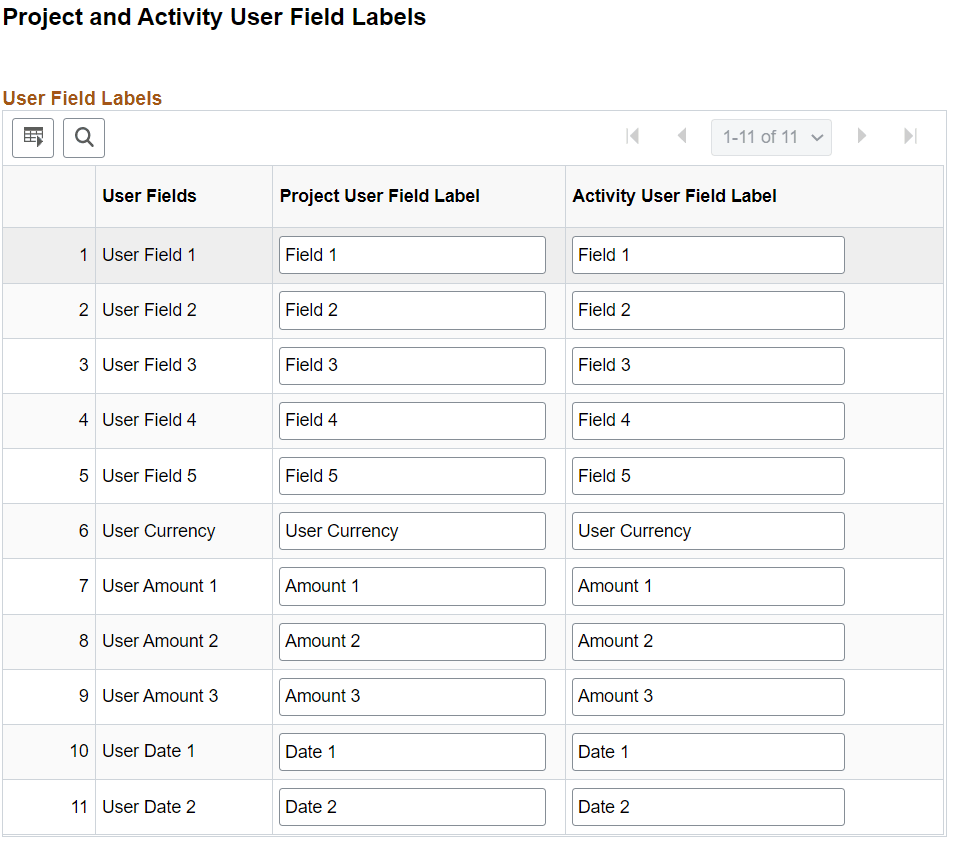Click the next-page arrow icon
Screen dimensions: 953x844
(x=862, y=136)
